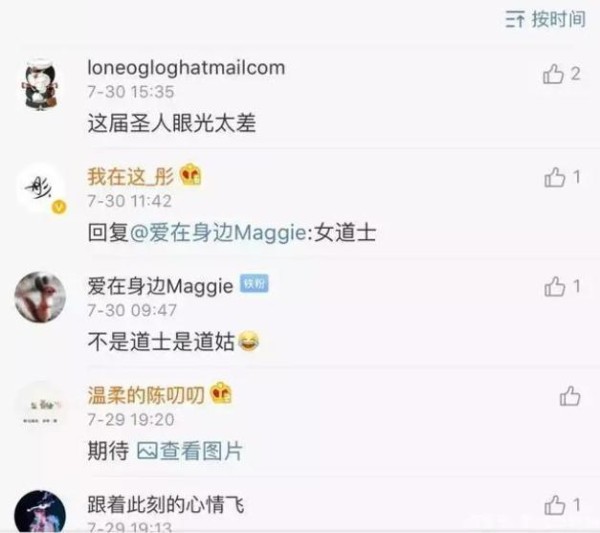Click the @爱在身边Maggie mention link

(219, 233)
